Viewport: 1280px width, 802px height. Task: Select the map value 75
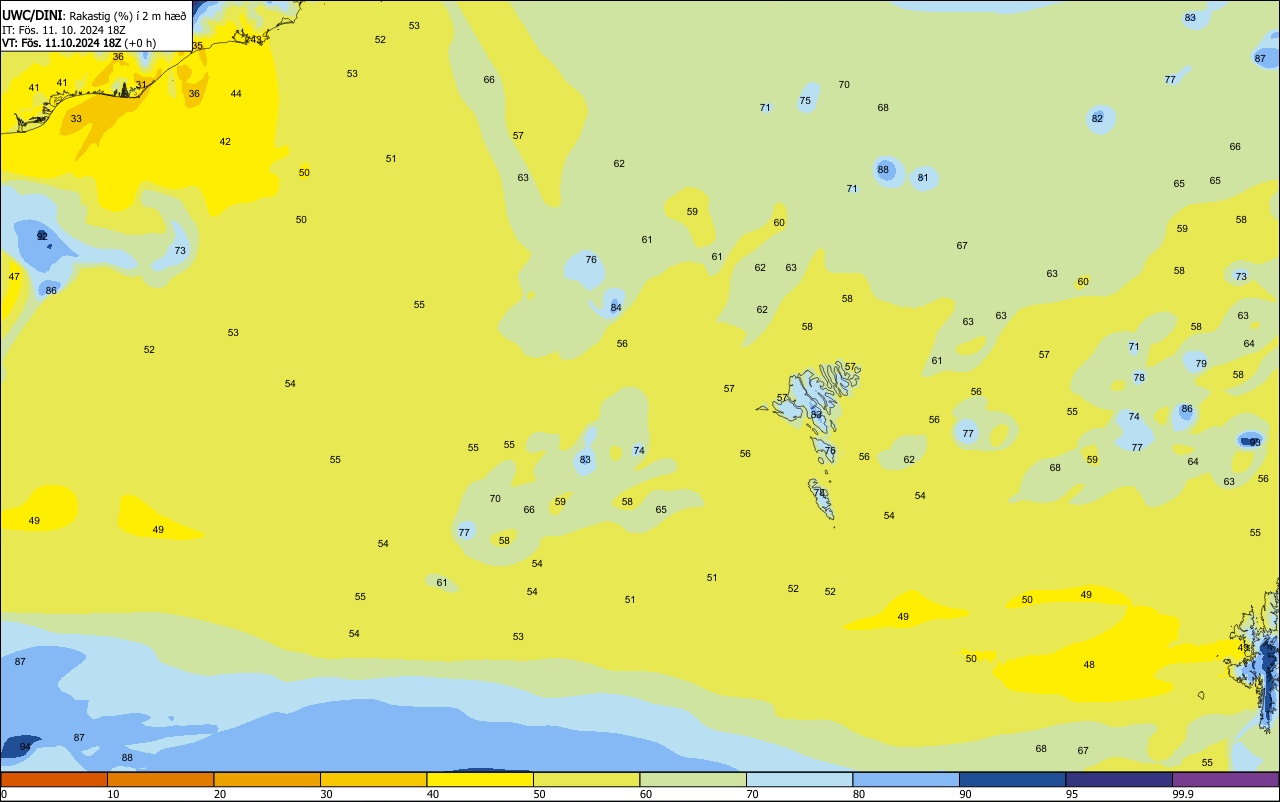[x=805, y=101]
